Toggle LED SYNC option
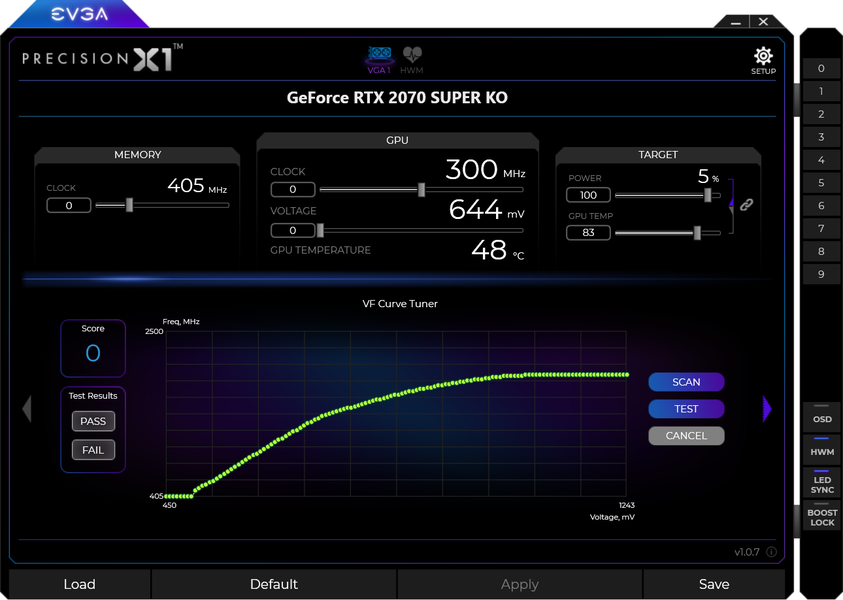Image resolution: width=843 pixels, height=600 pixels. tap(821, 481)
